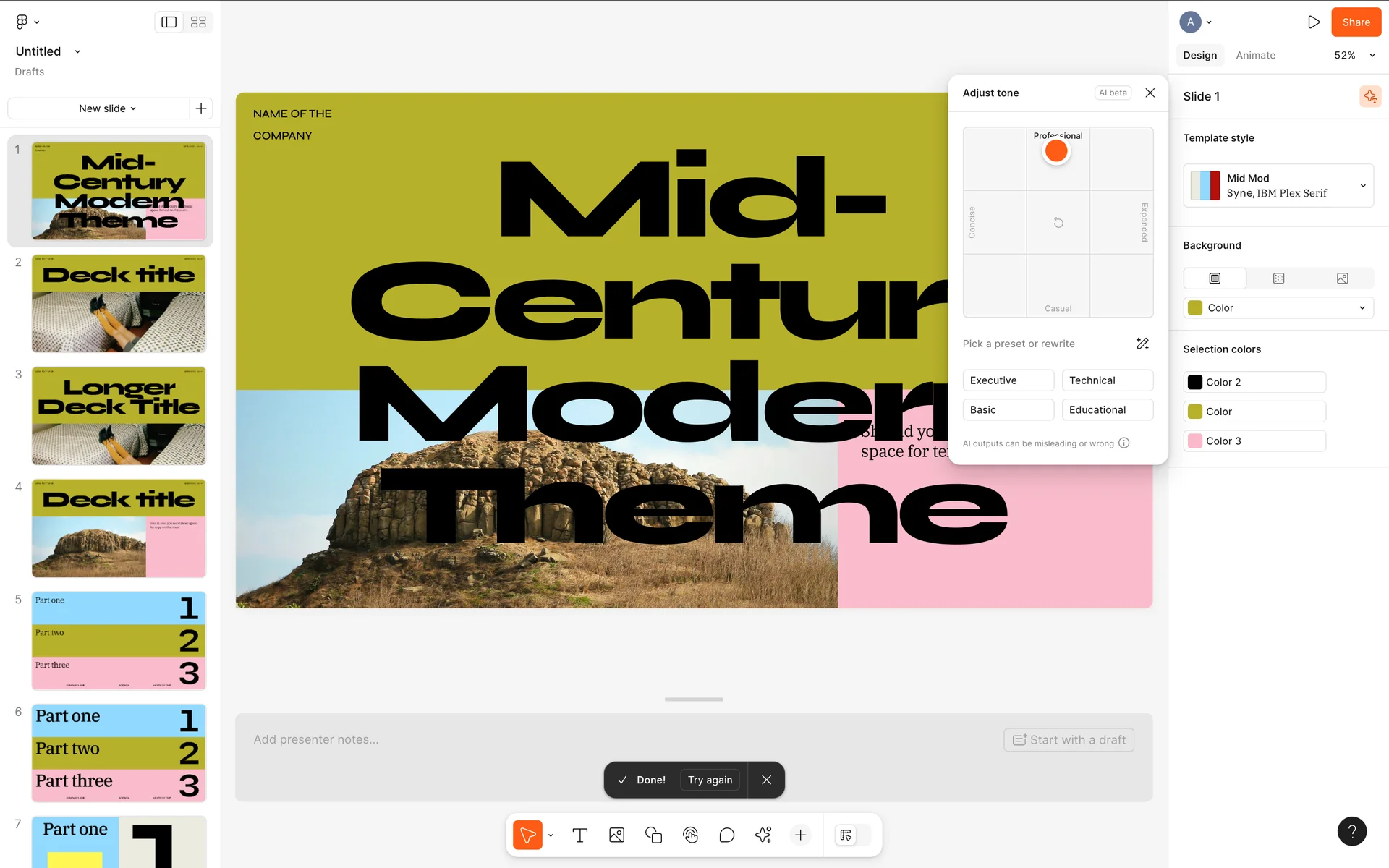This screenshot has width=1389, height=868.
Task: Switch to the Animate tab
Action: (1255, 55)
